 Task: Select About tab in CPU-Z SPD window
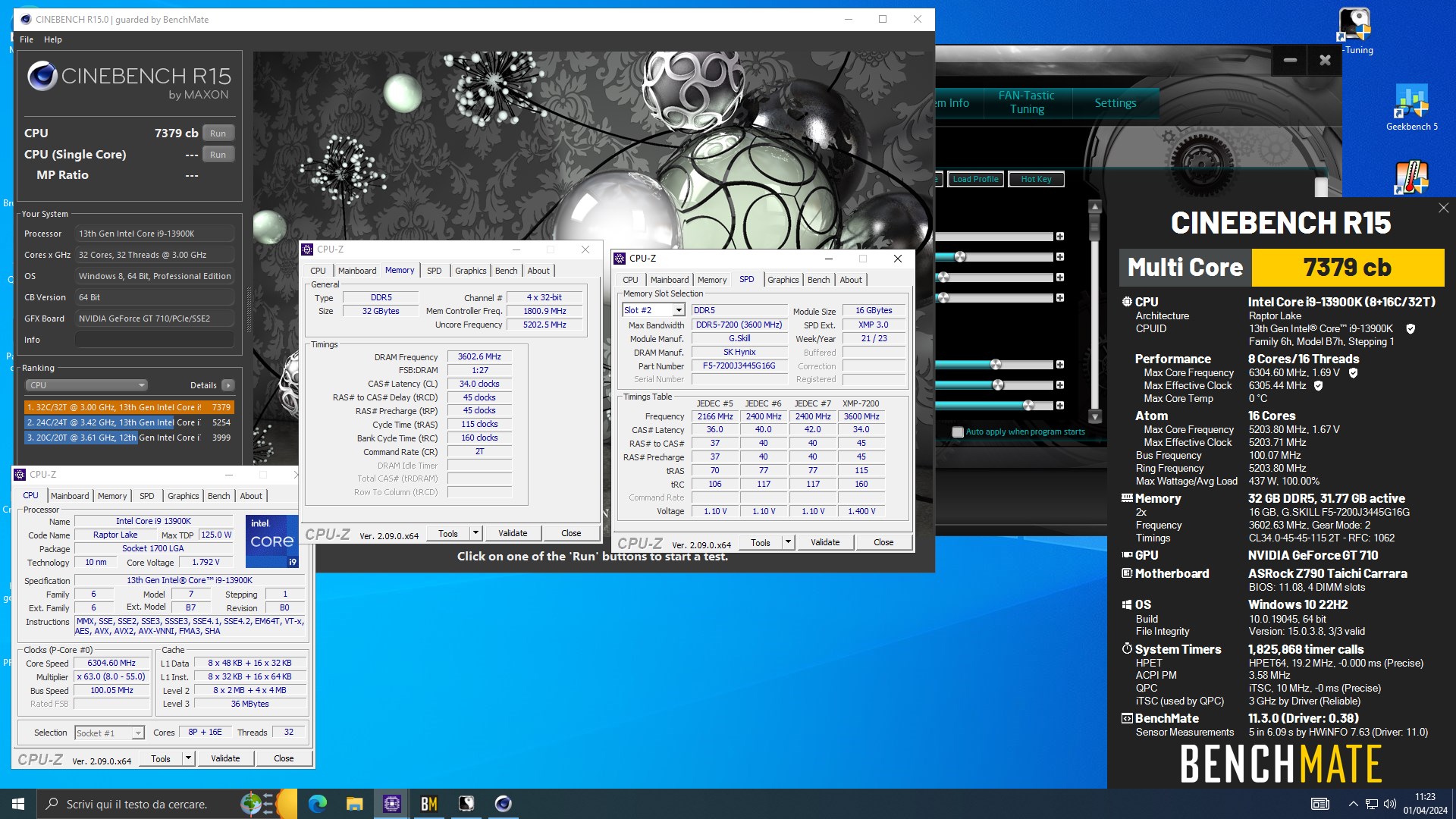pos(851,280)
